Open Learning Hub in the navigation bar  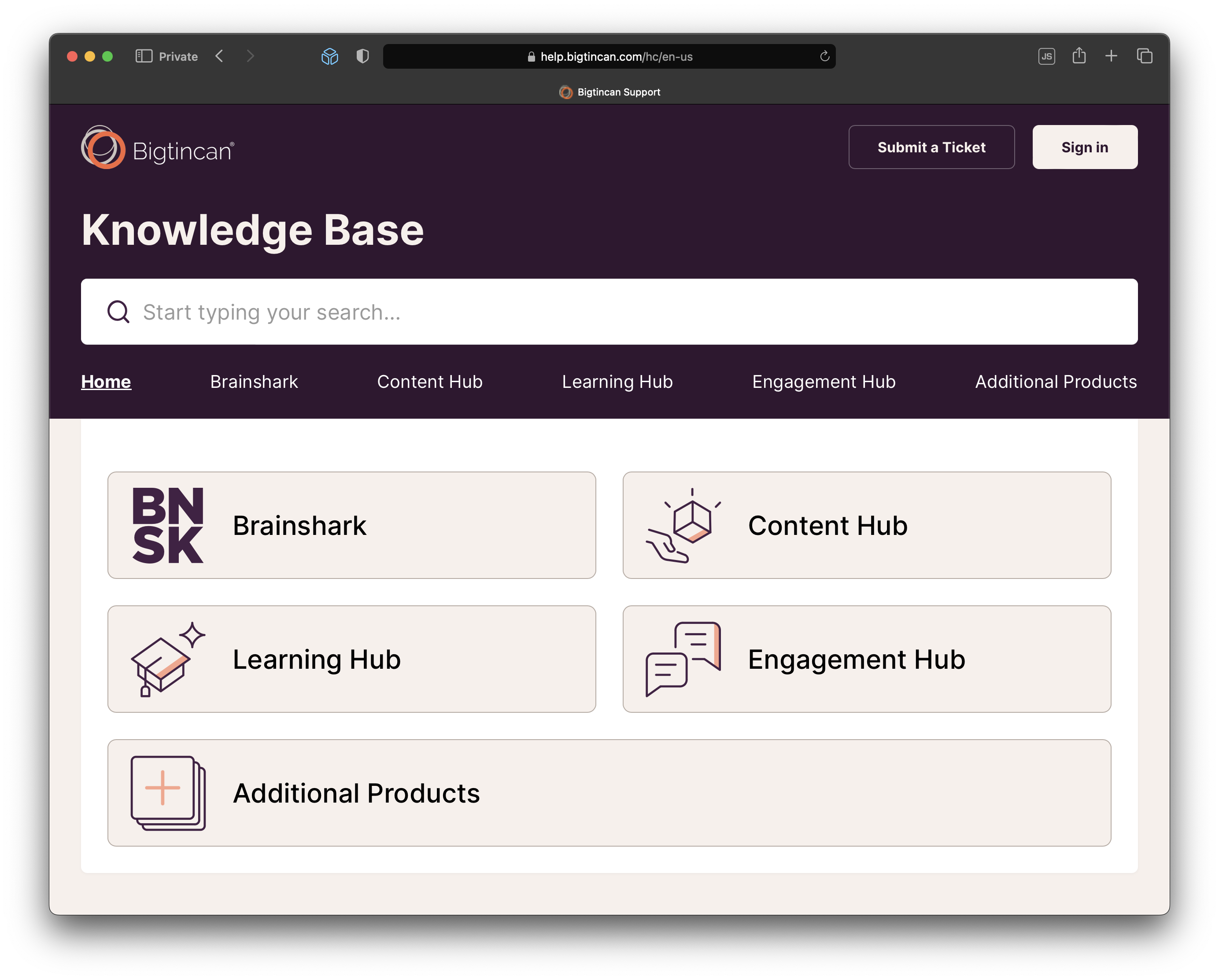[617, 382]
